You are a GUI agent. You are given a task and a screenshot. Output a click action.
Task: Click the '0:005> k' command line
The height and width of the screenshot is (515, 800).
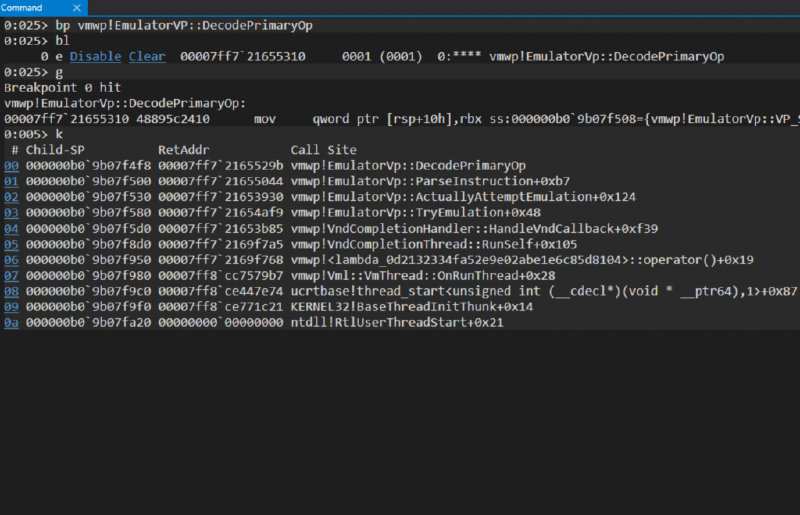[x=33, y=134]
